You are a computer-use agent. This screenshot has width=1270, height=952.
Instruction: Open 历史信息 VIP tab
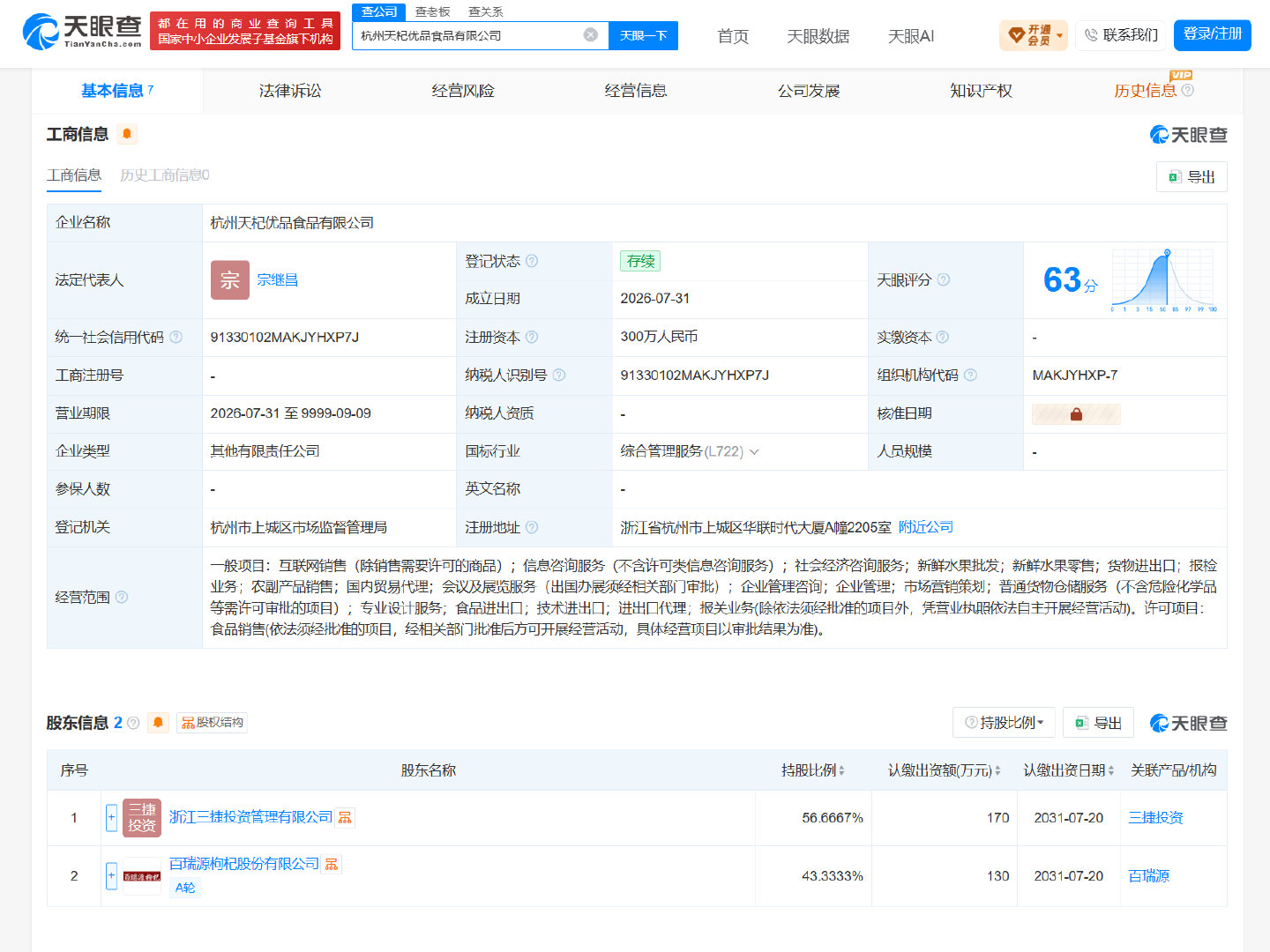point(1145,90)
